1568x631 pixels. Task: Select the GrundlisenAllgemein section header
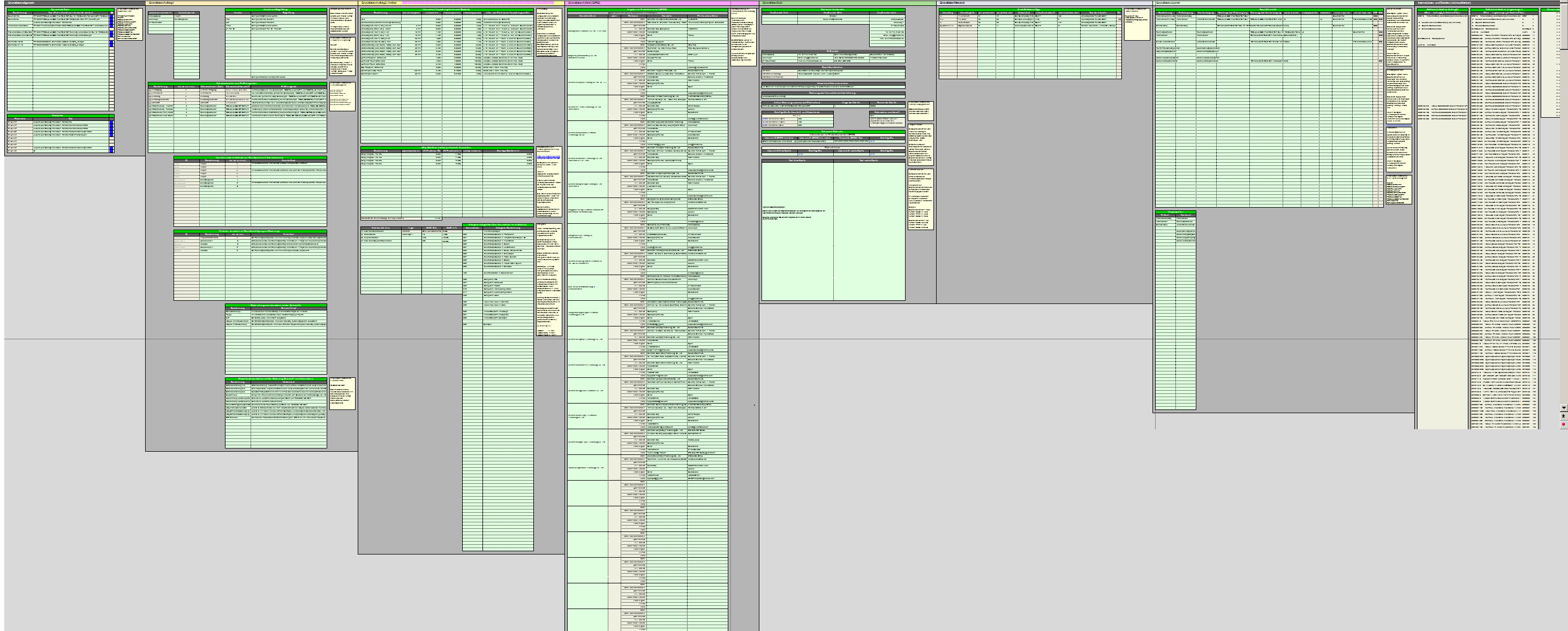22,3
